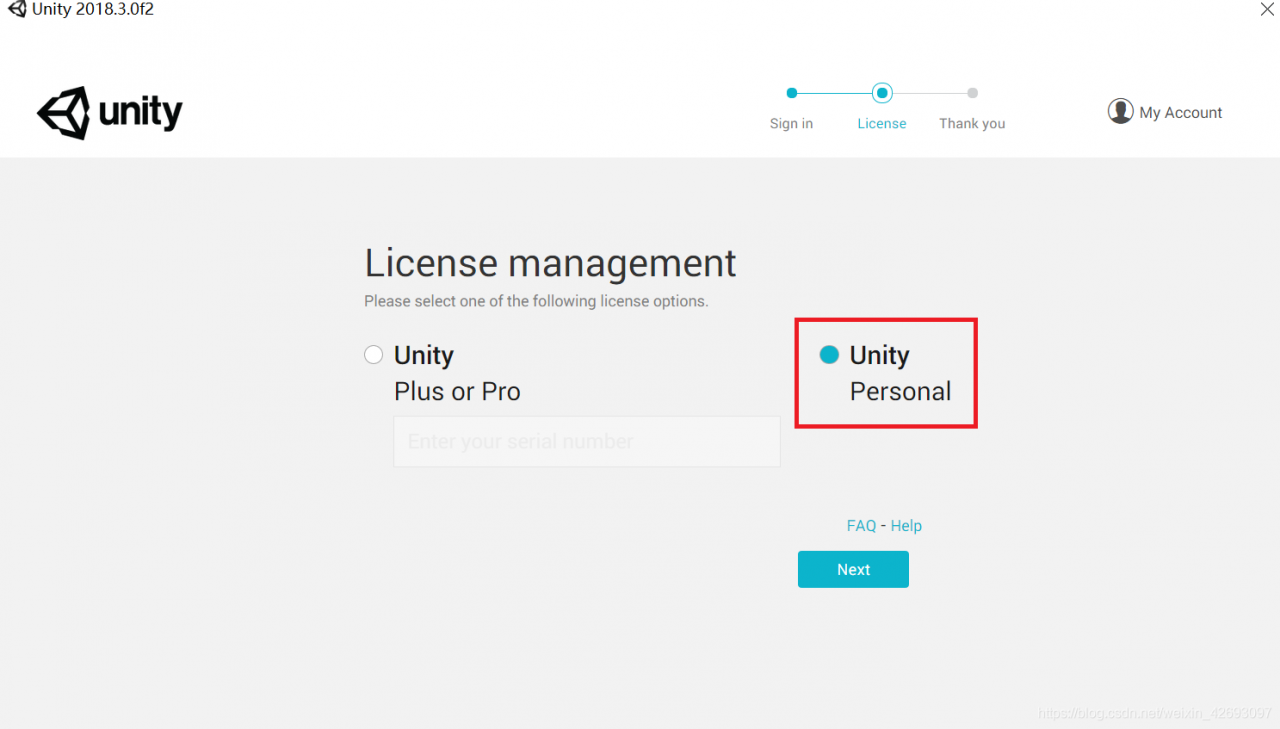1280x729 pixels.
Task: Click the Unity logo in header
Action: tap(110, 113)
